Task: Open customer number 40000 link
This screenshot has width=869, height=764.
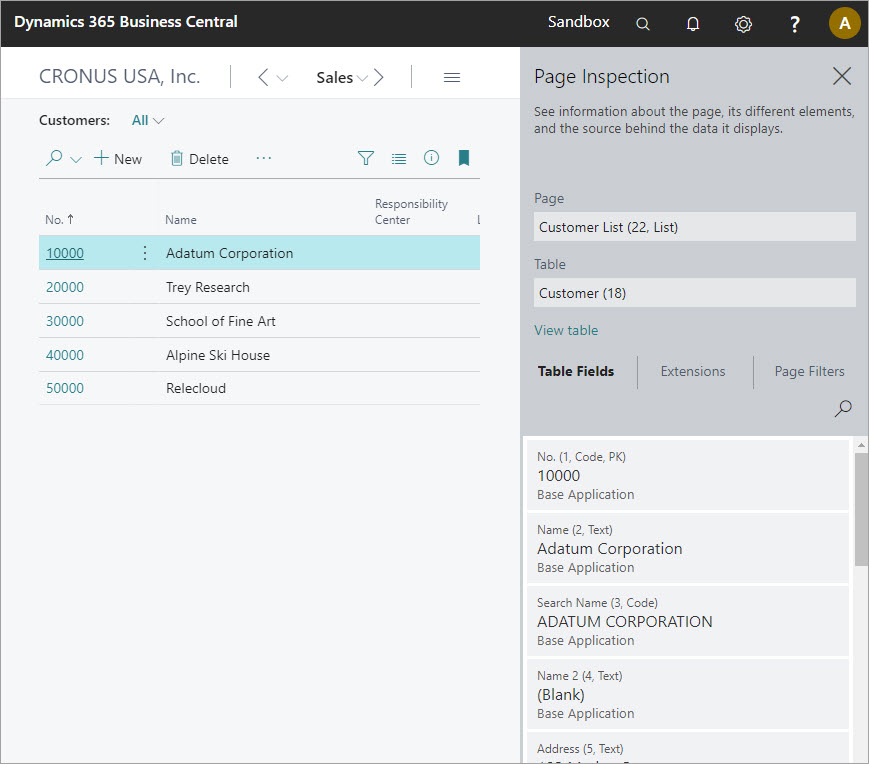Action: tap(65, 355)
